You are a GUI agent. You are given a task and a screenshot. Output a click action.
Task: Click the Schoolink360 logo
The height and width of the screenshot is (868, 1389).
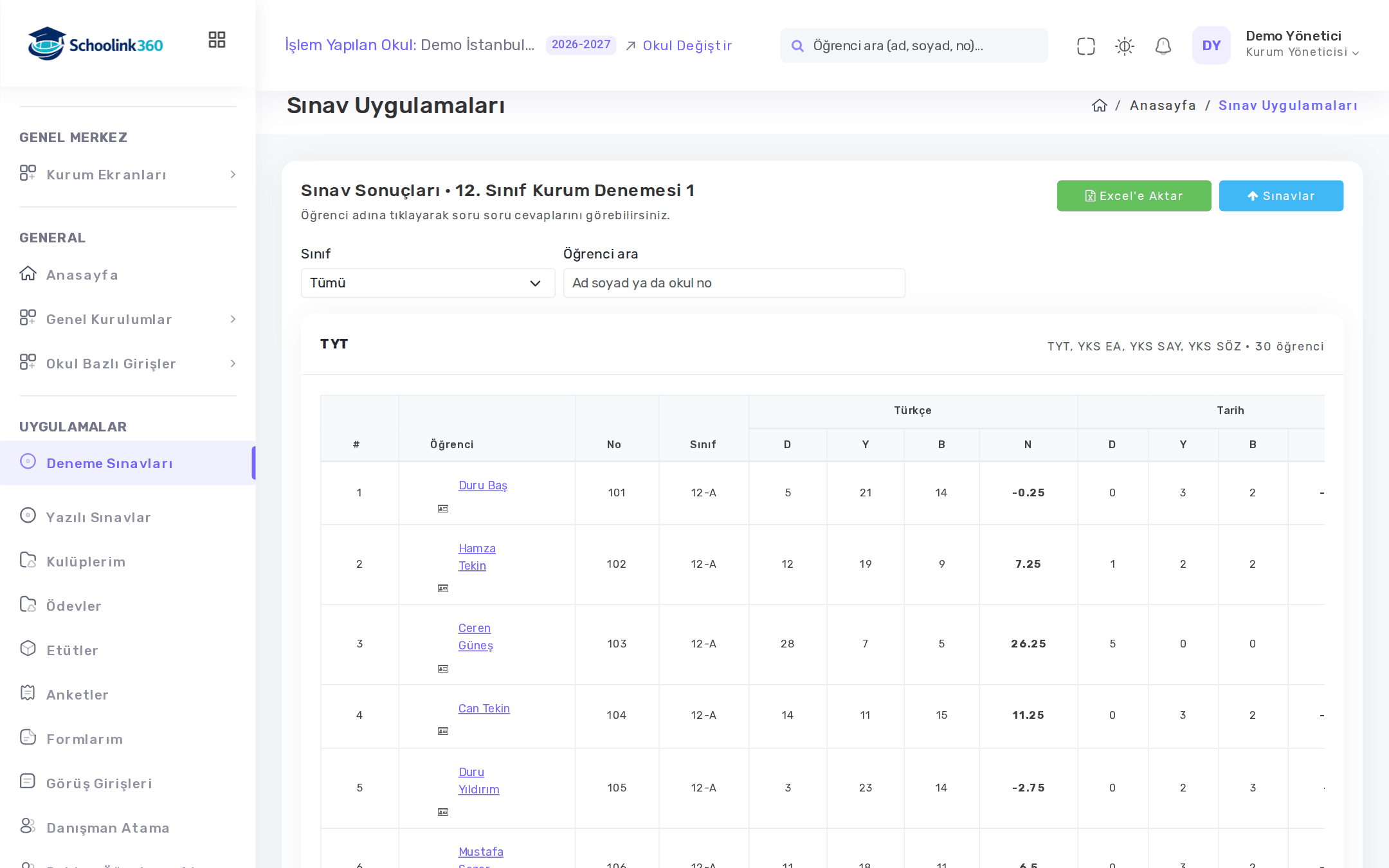(x=95, y=44)
